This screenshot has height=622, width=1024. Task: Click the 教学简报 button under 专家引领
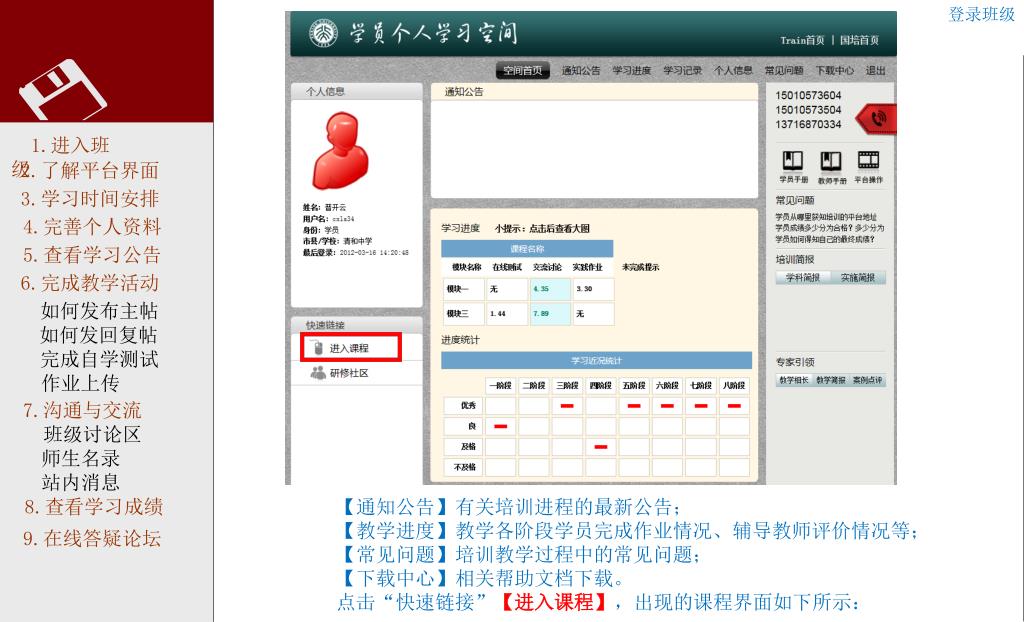click(x=831, y=380)
